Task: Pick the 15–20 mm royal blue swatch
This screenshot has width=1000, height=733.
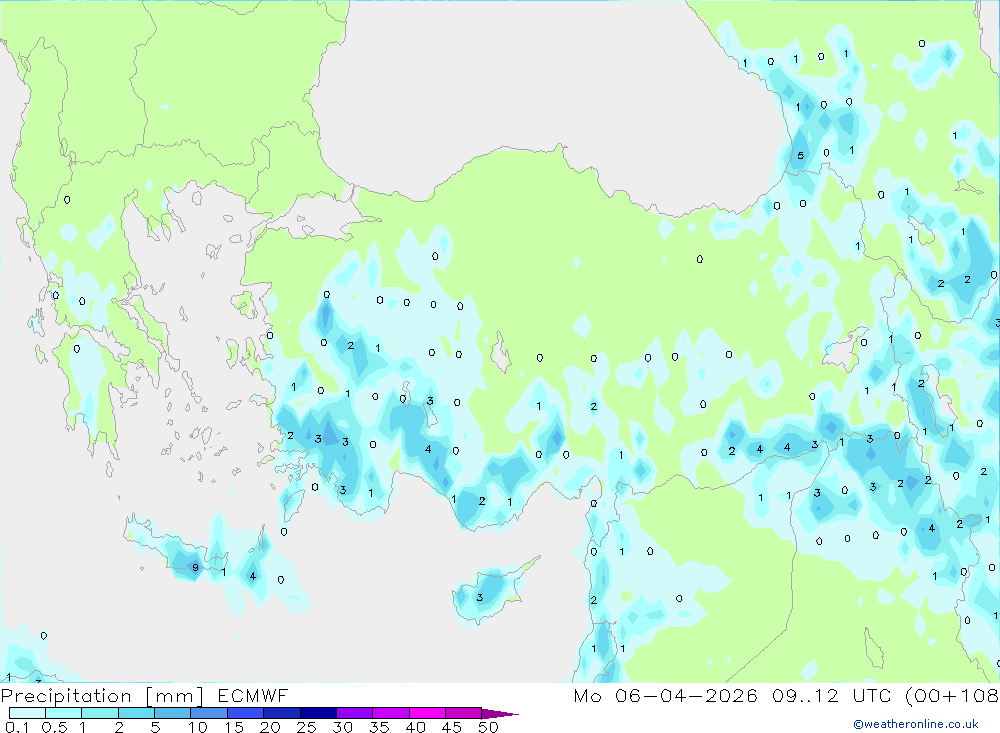Action: point(245,713)
